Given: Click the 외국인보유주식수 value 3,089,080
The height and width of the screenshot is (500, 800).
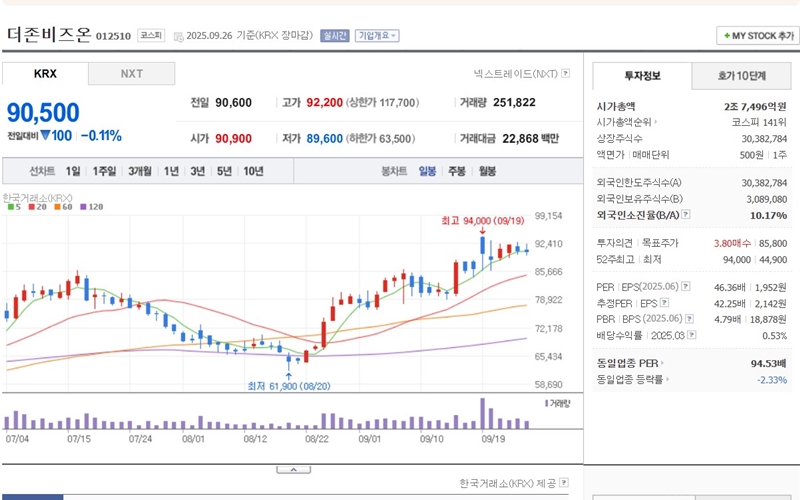Looking at the screenshot, I should pyautogui.click(x=766, y=199).
